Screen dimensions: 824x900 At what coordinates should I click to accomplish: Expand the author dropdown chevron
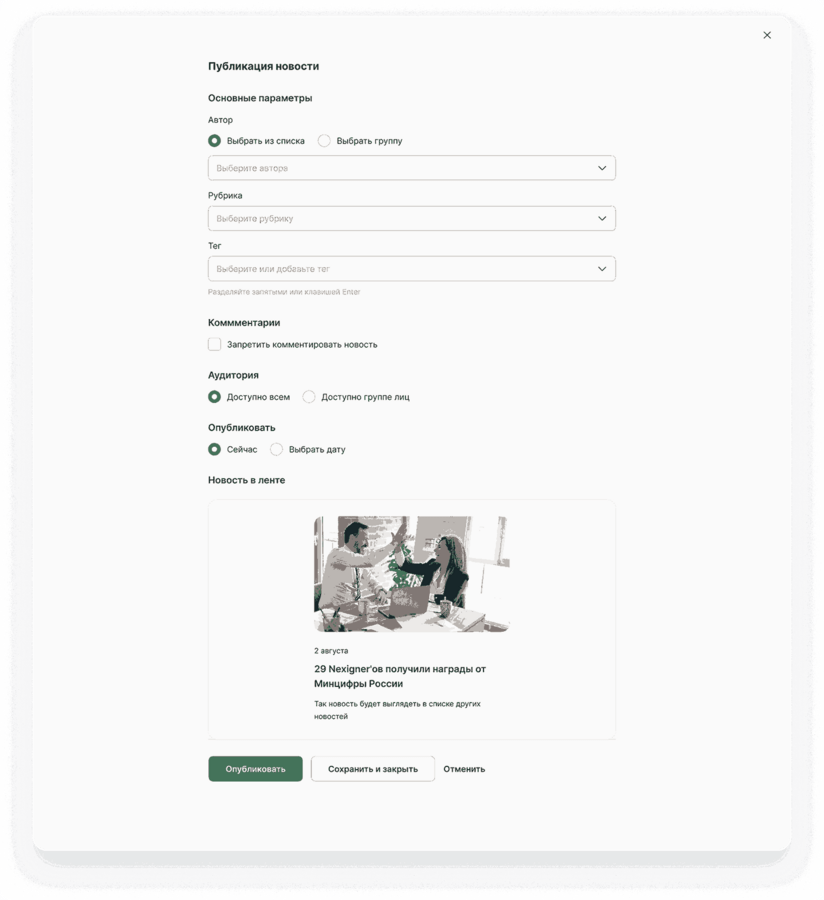[x=602, y=168]
